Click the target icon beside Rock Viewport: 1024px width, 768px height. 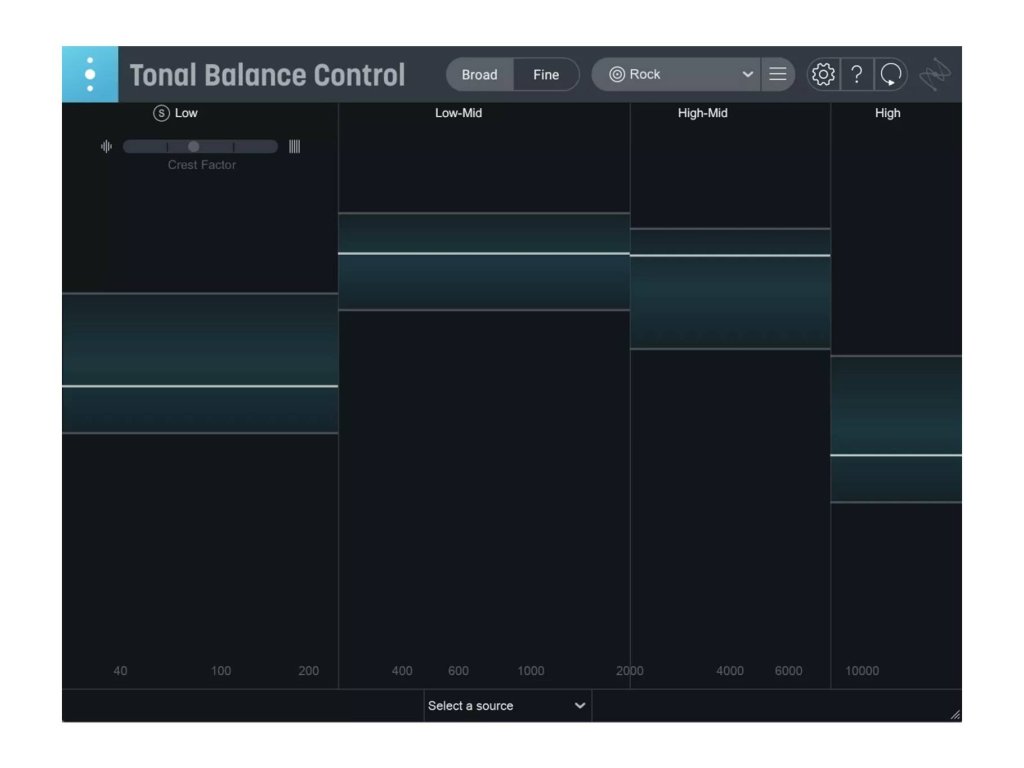point(616,74)
